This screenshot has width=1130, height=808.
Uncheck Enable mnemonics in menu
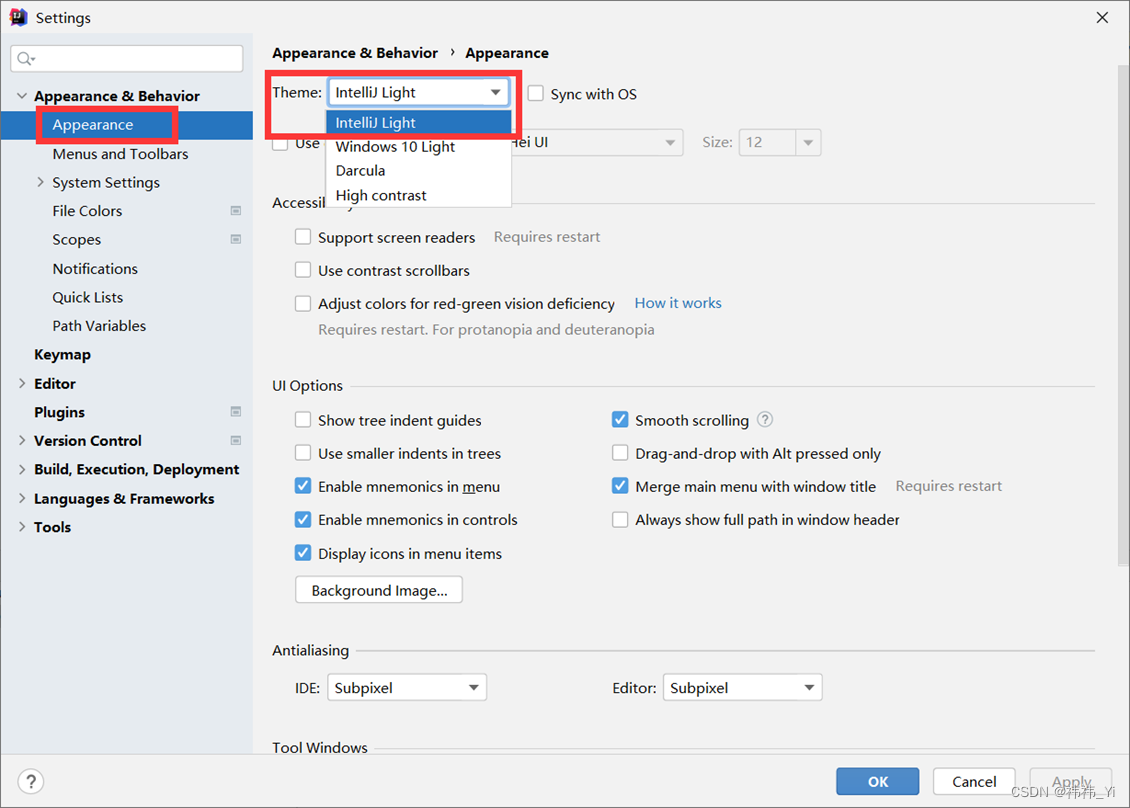[x=303, y=487]
